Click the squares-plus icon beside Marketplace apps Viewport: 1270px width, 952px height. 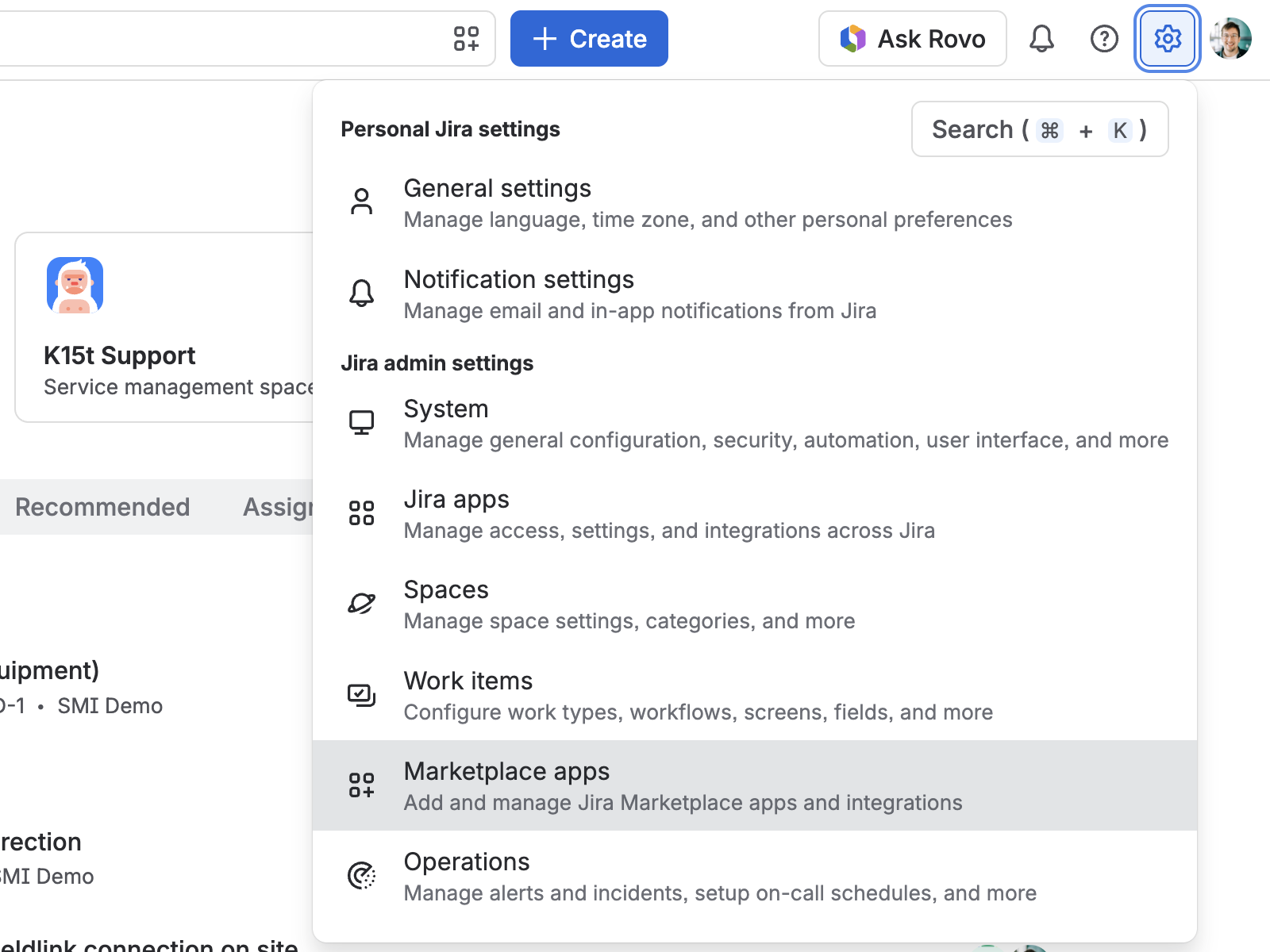[361, 785]
